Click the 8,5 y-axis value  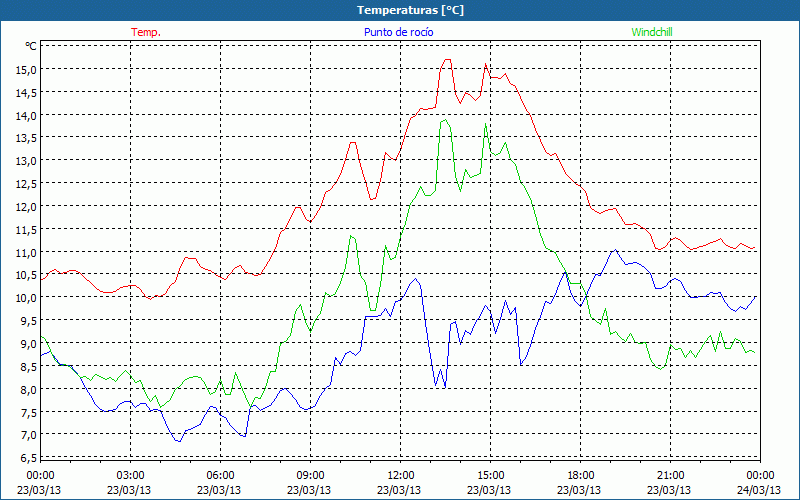click(29, 366)
